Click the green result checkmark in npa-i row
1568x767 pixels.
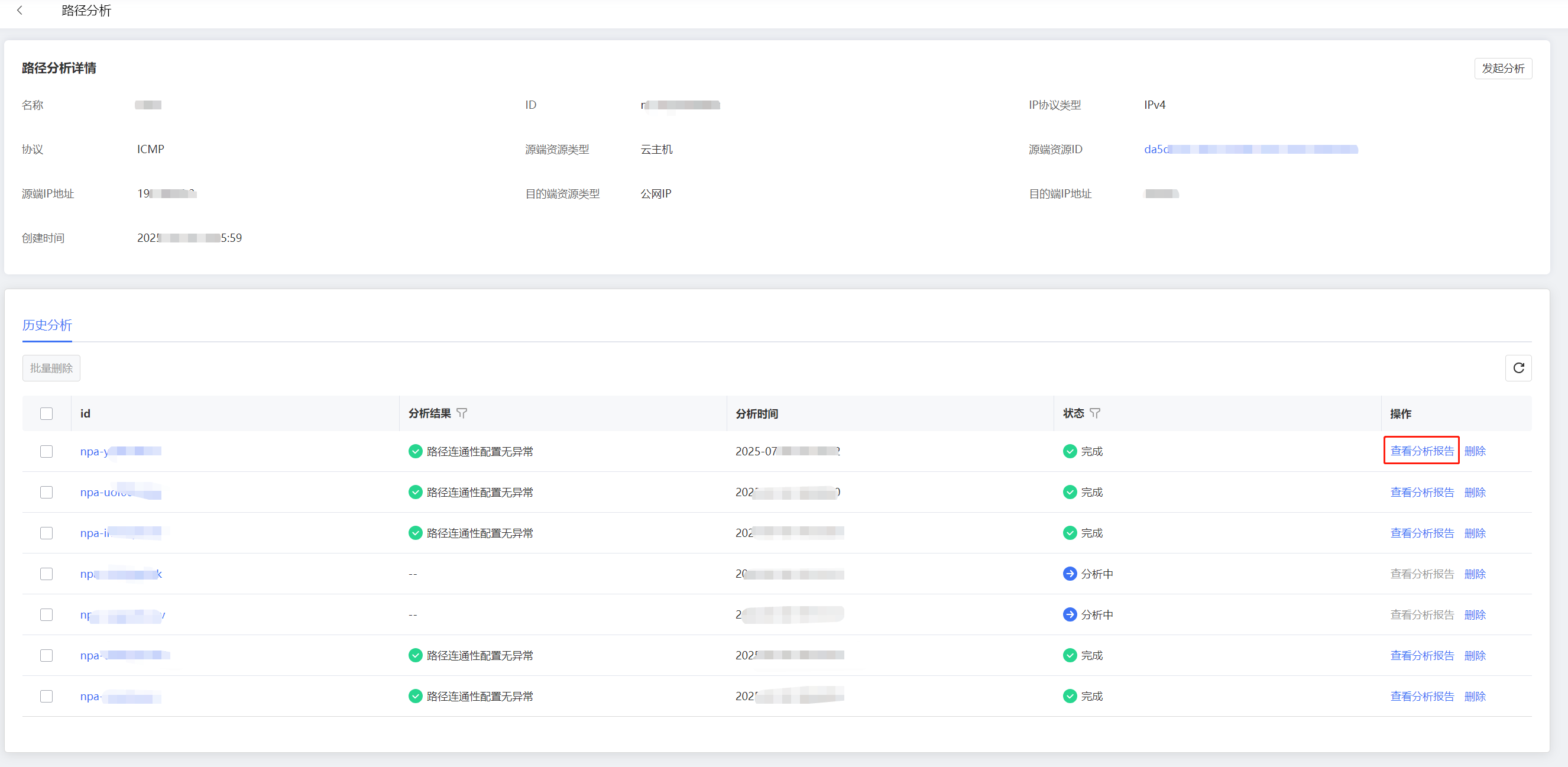click(415, 533)
